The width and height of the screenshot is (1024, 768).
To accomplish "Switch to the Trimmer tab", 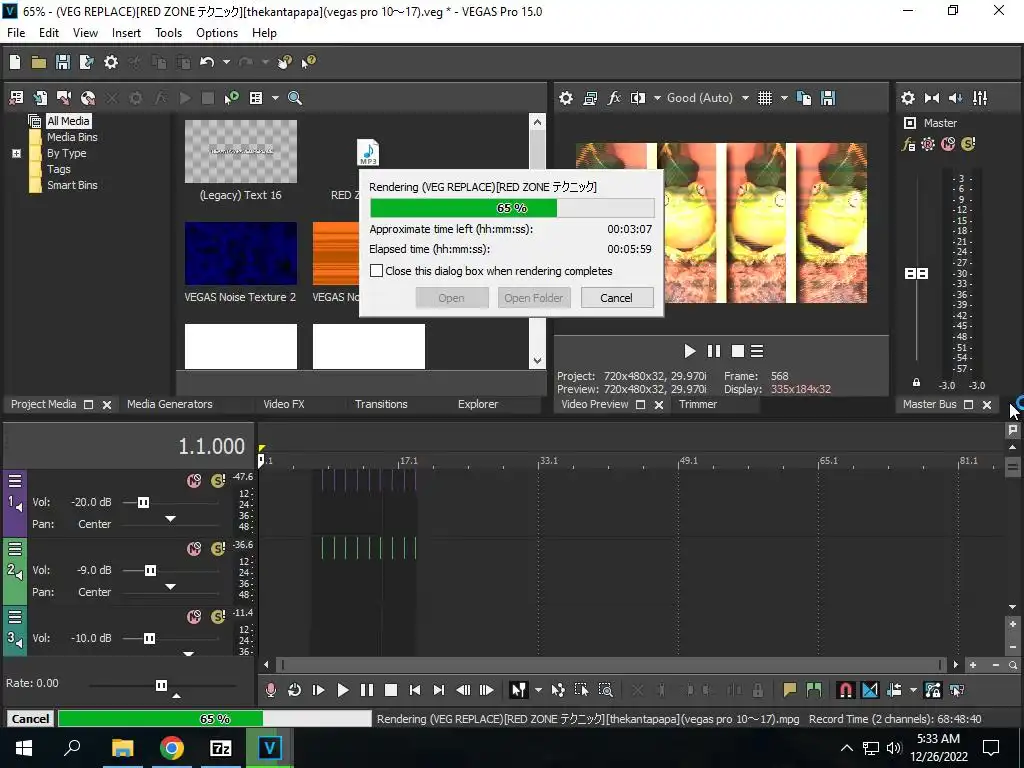I will pos(698,404).
